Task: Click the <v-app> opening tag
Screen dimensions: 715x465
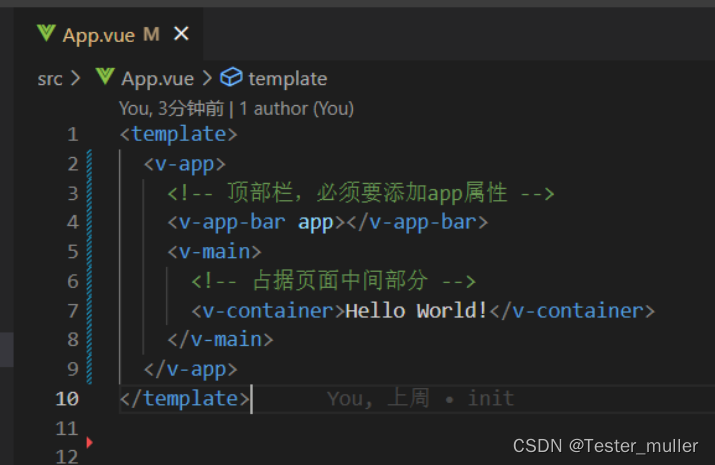Action: tap(185, 164)
